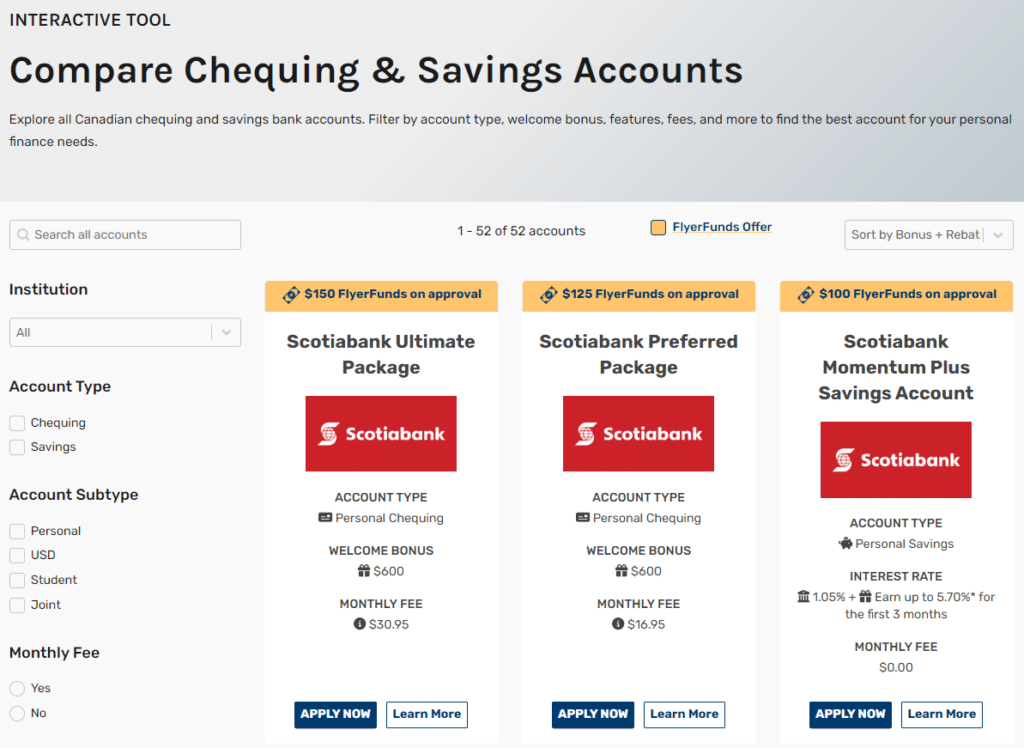Select Yes for Monthly Fee
Image resolution: width=1024 pixels, height=748 pixels.
point(17,688)
